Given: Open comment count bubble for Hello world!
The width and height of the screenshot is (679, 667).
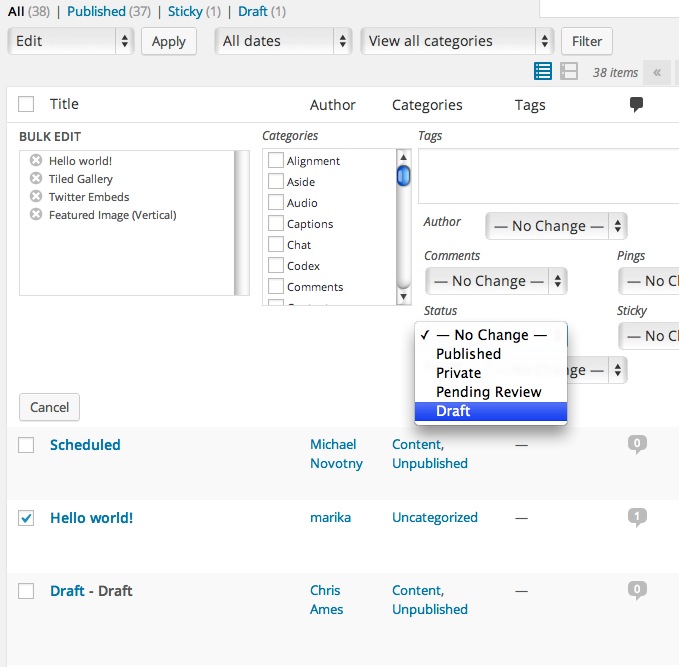Looking at the screenshot, I should click(x=637, y=517).
